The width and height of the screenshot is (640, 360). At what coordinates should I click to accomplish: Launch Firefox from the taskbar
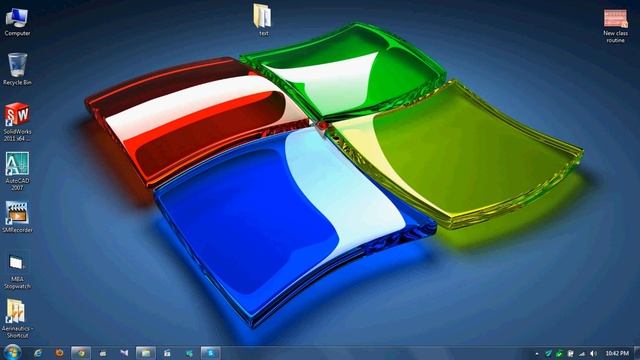click(60, 353)
